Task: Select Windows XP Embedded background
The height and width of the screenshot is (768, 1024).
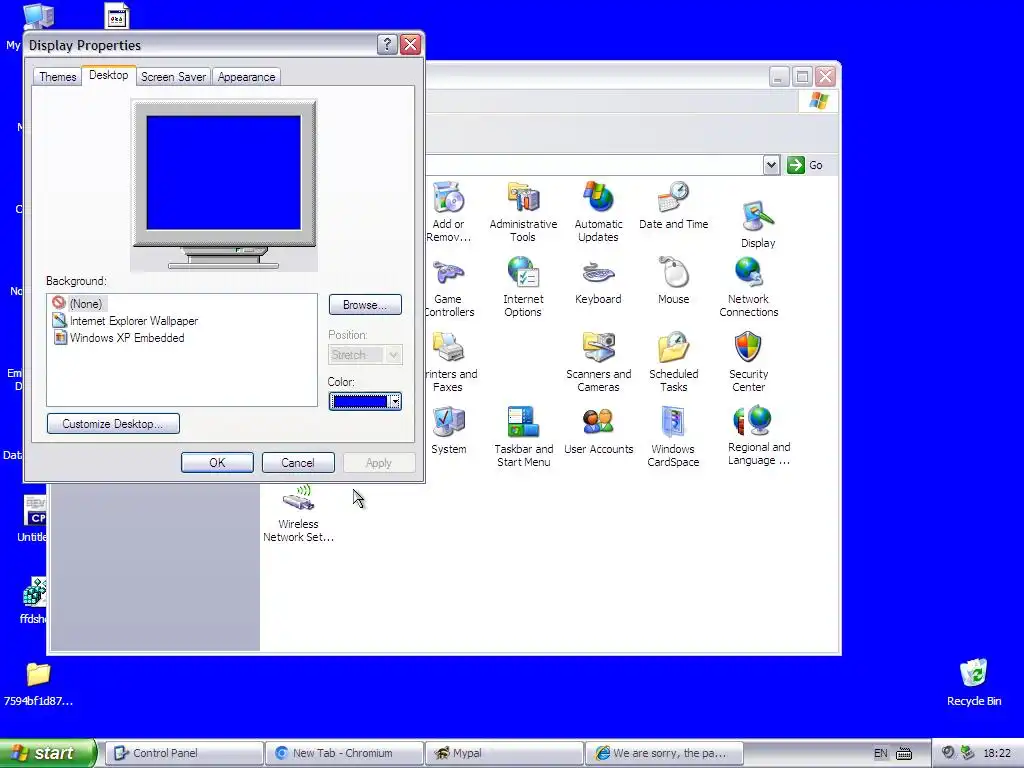Action: point(119,338)
